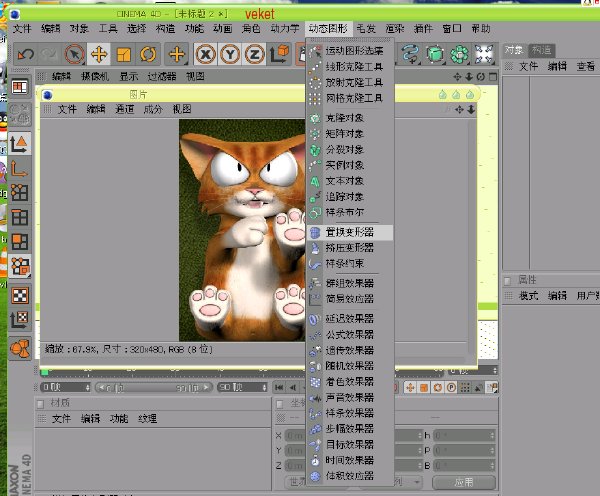Click the spline curve toolbar icon
The image size is (600, 496).
click(410, 54)
